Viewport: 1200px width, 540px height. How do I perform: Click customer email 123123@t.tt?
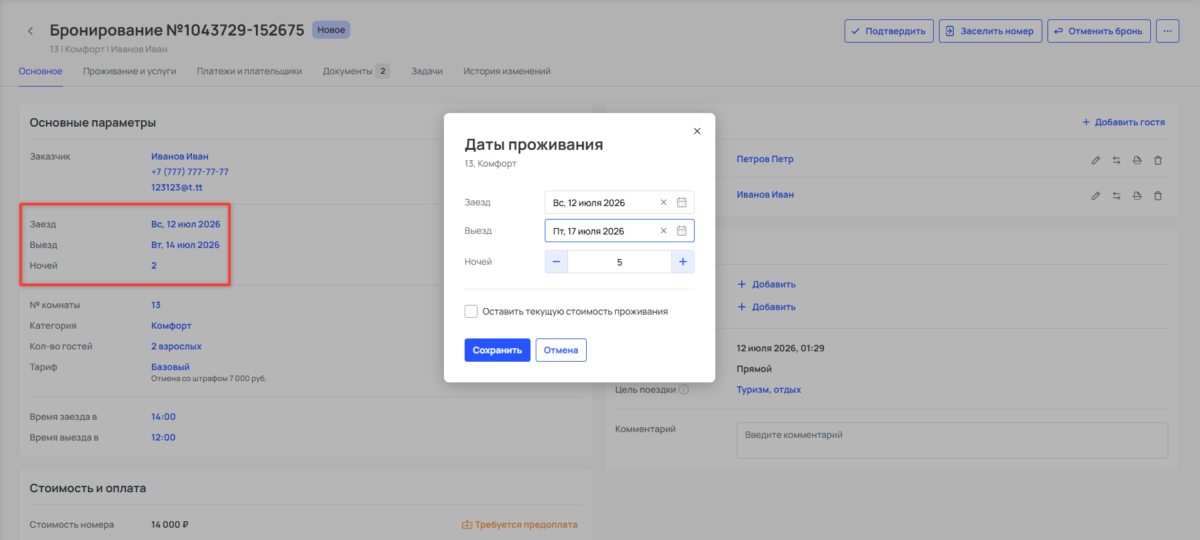click(x=177, y=187)
